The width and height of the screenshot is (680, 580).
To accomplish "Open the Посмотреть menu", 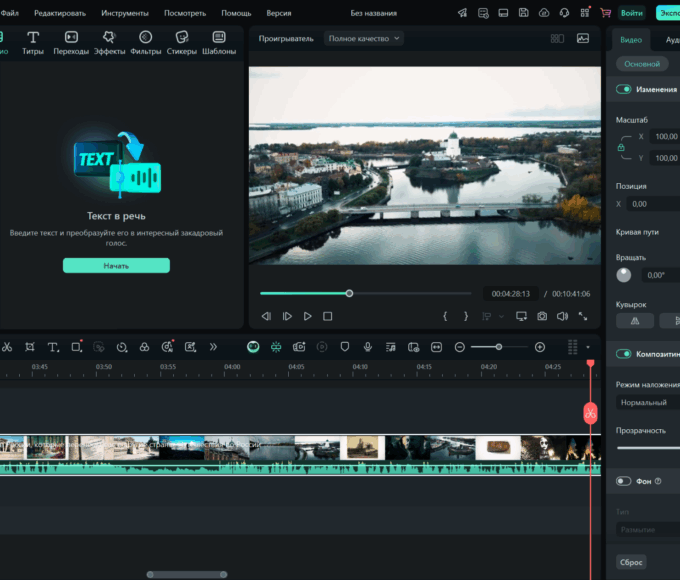I will coord(185,13).
